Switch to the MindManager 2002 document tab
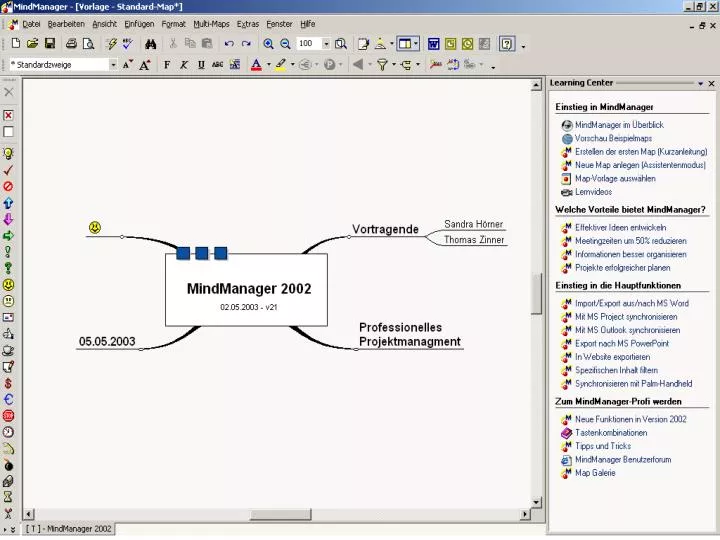This screenshot has width=720, height=540. pyautogui.click(x=68, y=529)
